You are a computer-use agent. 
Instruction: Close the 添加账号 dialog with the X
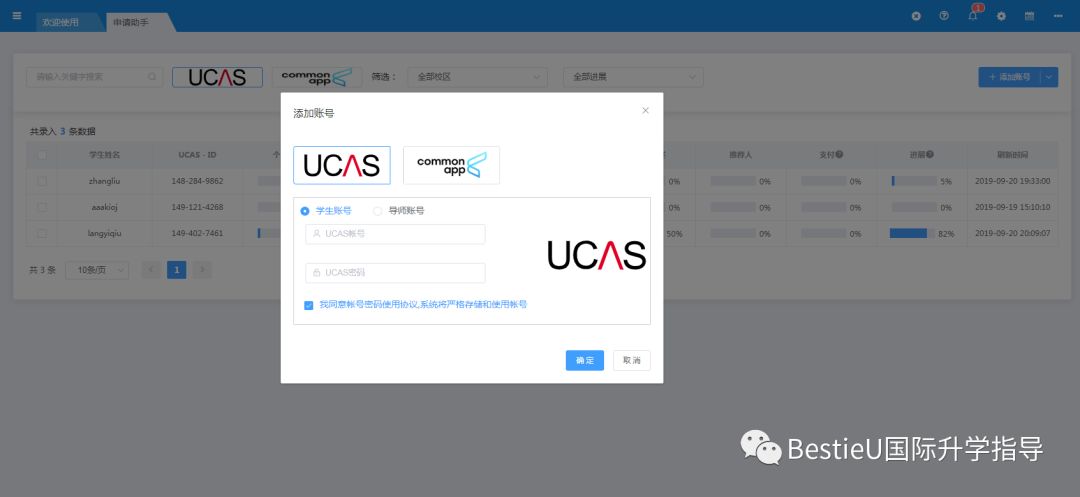pos(645,110)
